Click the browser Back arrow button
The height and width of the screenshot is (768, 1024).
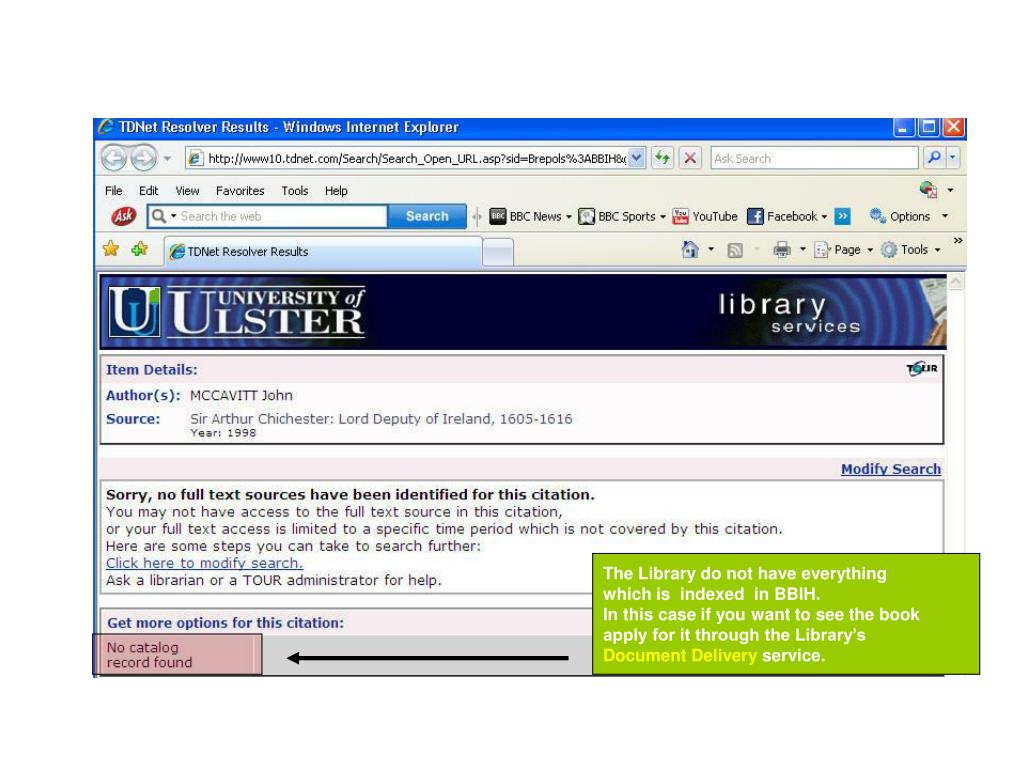(114, 158)
